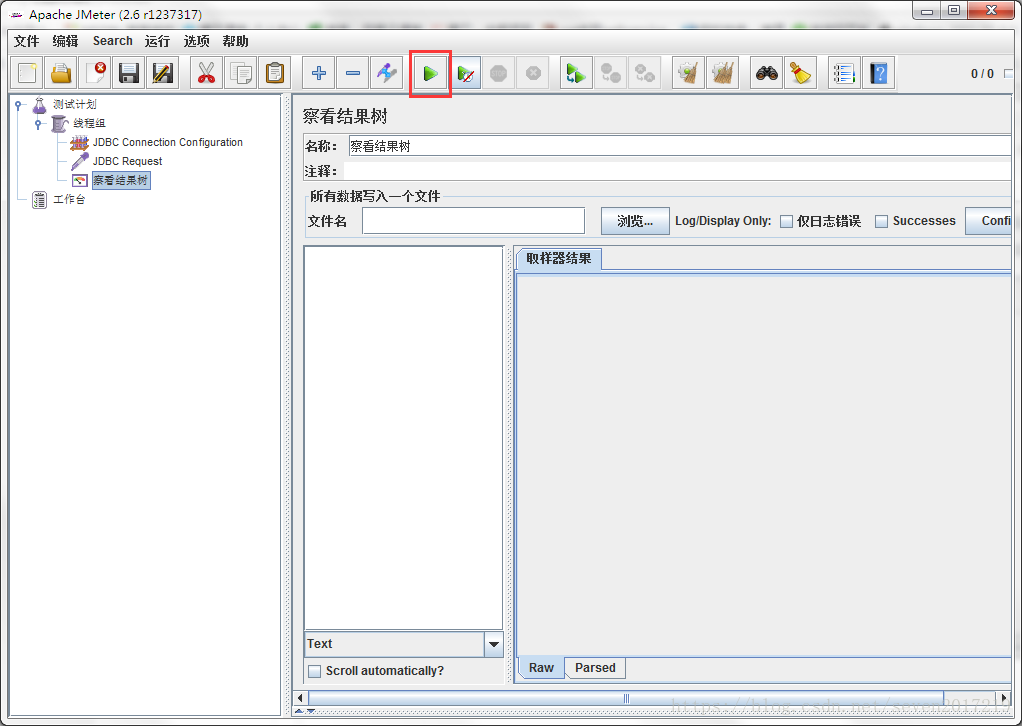The height and width of the screenshot is (726, 1022).
Task: Save the test plan with floppy icon
Action: (x=129, y=73)
